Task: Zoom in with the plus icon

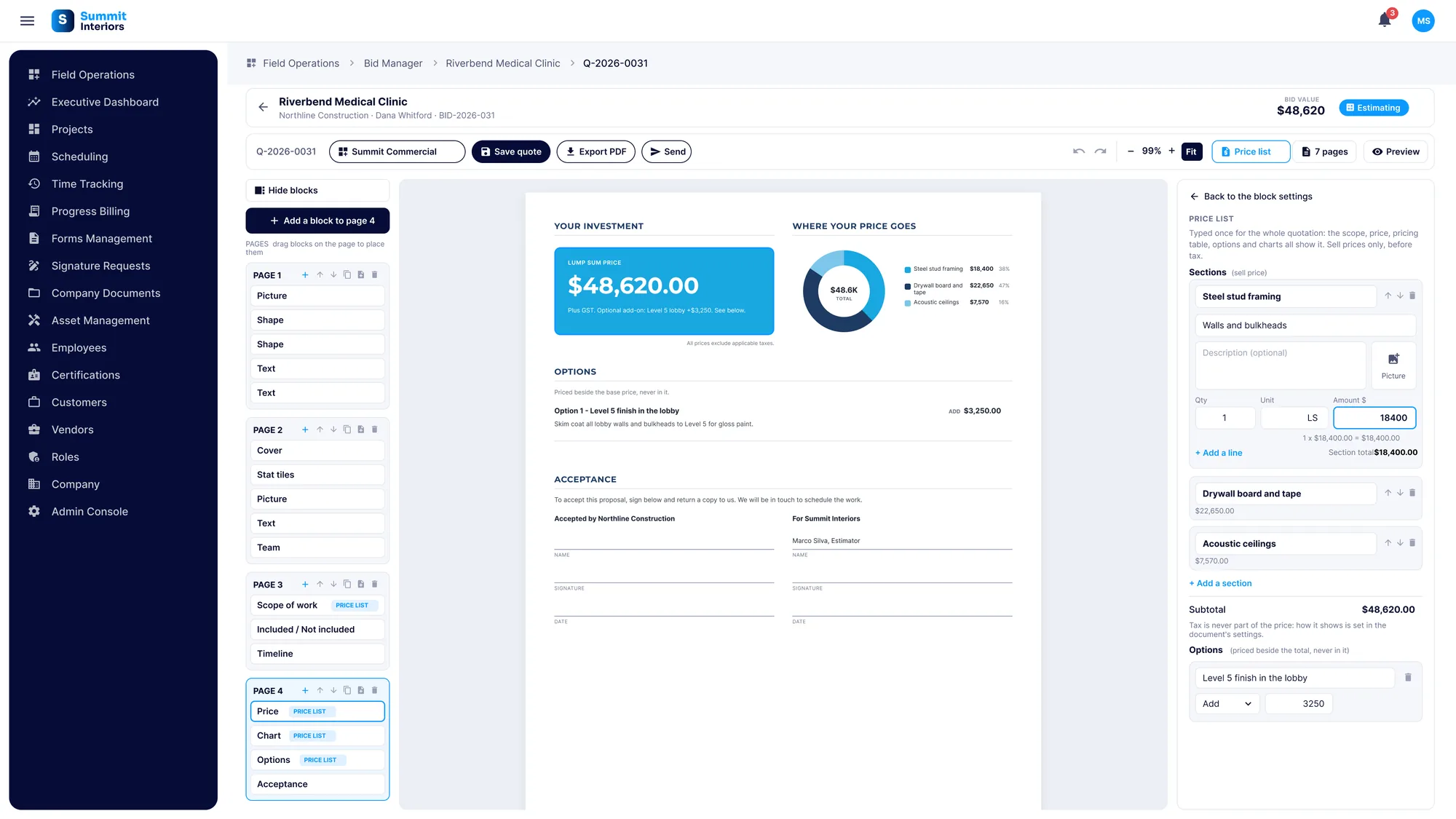Action: tap(1171, 151)
